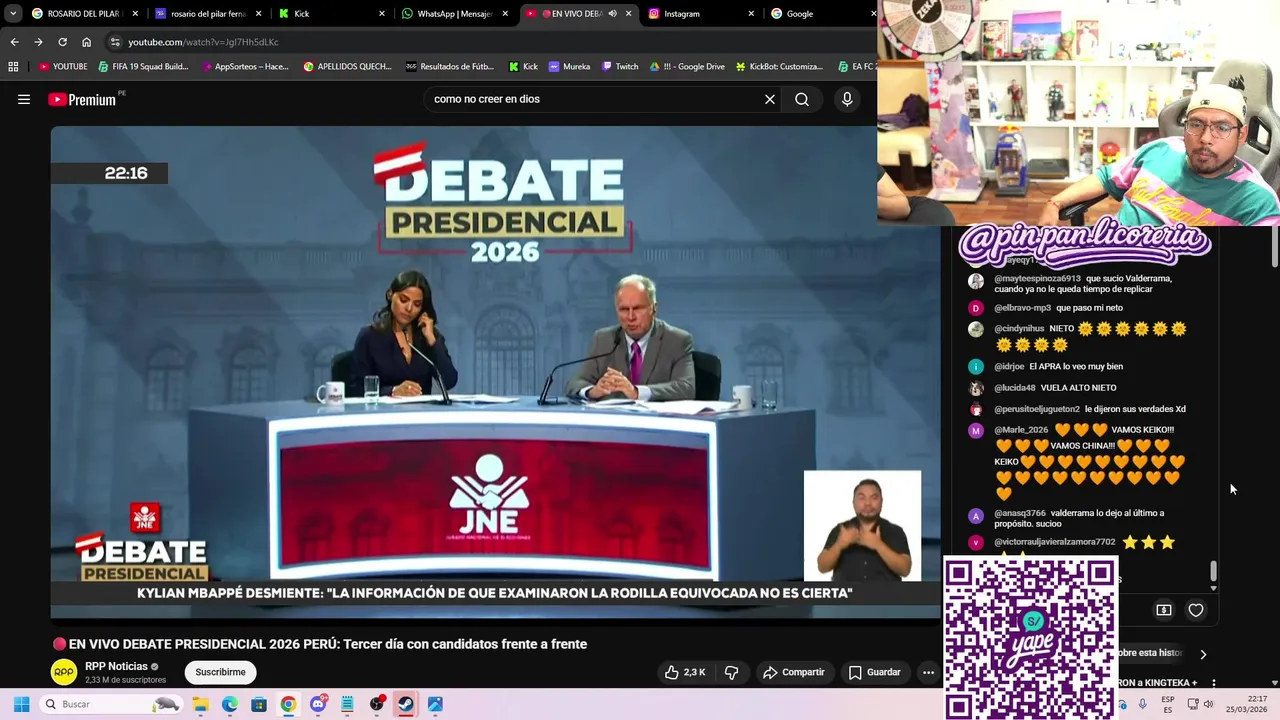Switch to Google Chrome on taskbar
The width and height of the screenshot is (1280, 720).
[x=288, y=704]
